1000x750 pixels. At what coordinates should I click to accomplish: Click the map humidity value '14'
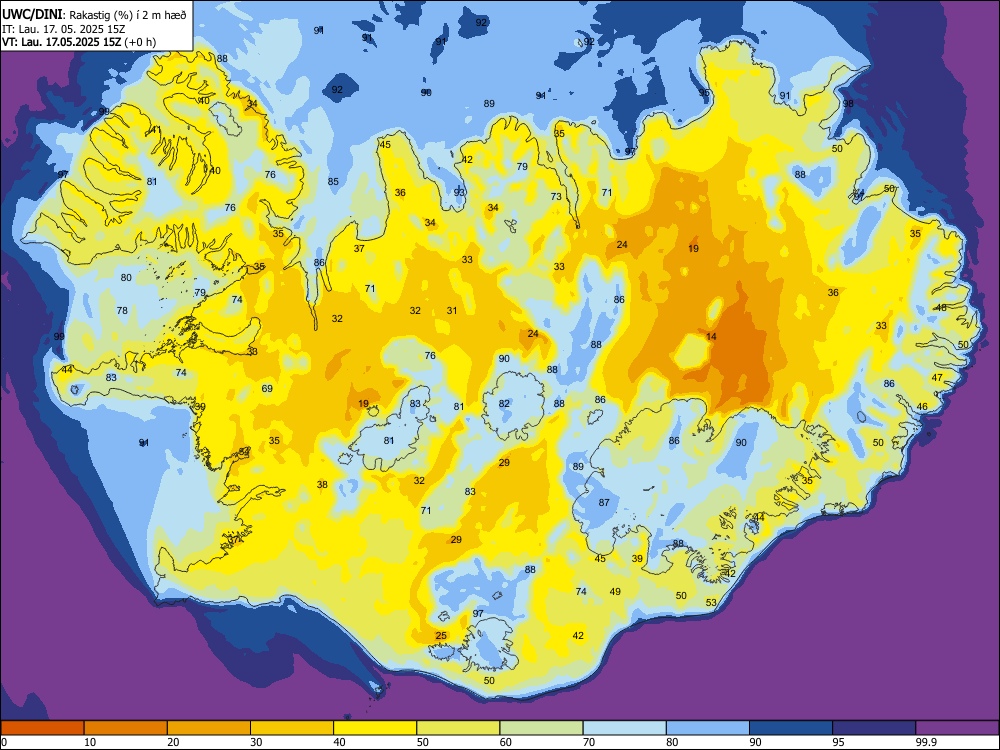coord(711,337)
